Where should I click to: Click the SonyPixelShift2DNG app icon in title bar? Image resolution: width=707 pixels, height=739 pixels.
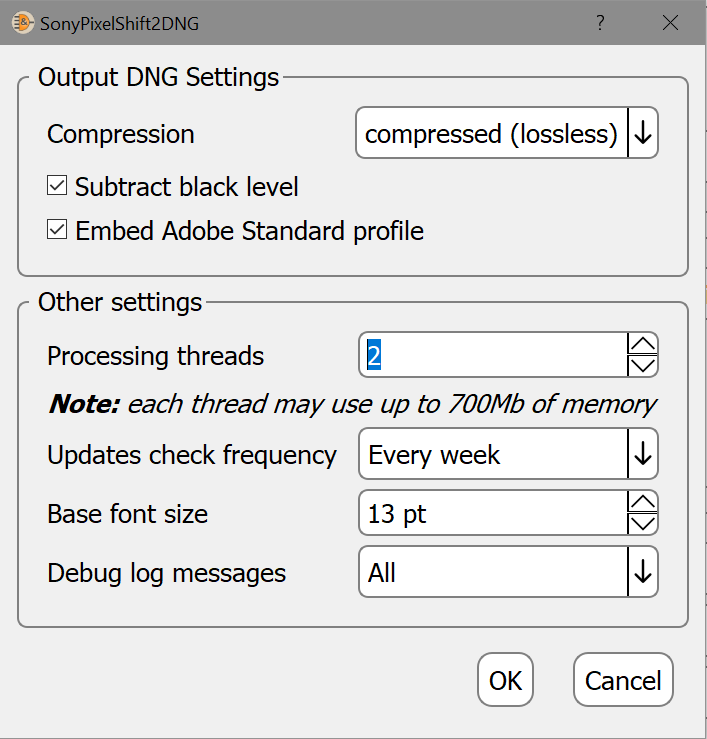click(x=22, y=23)
